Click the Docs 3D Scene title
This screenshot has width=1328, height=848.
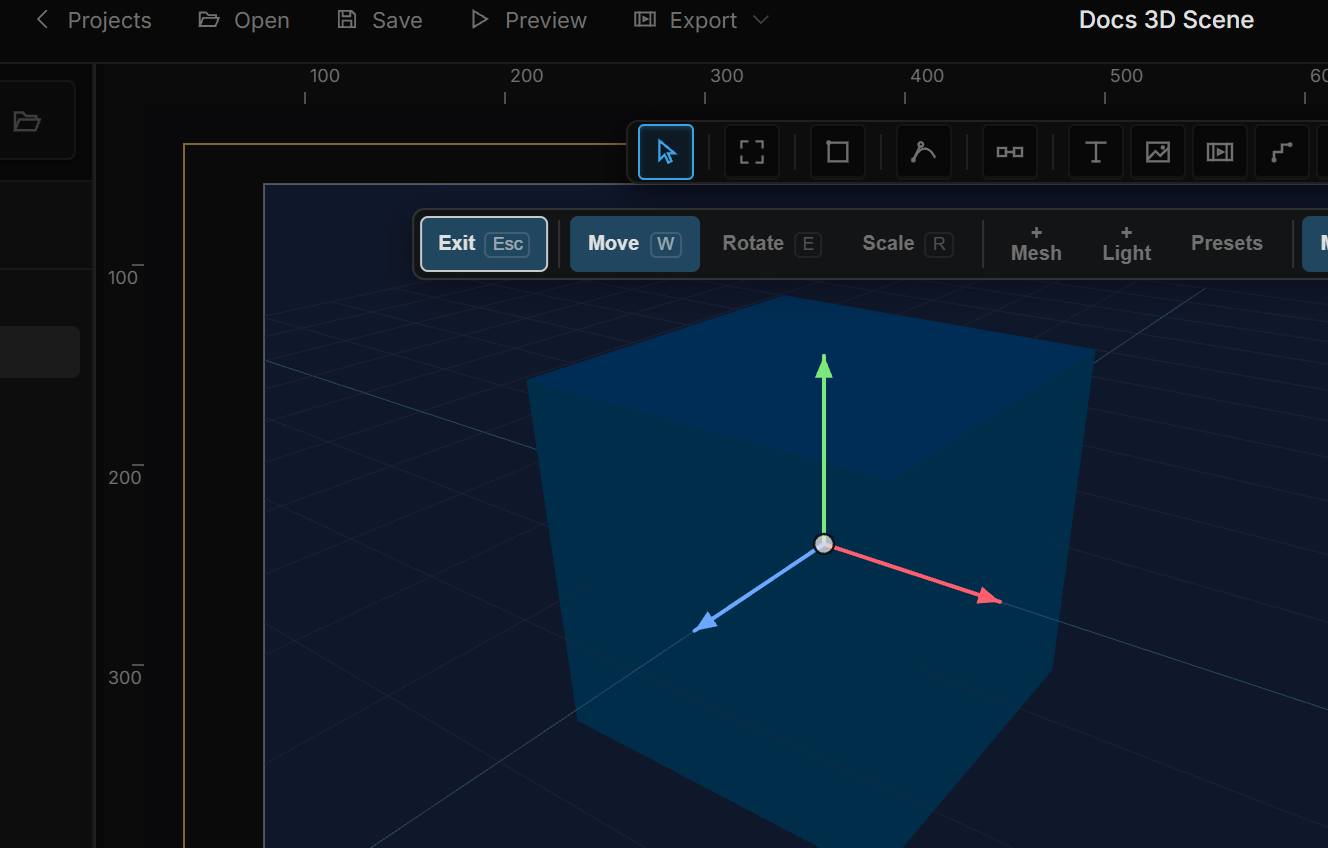coord(1166,20)
